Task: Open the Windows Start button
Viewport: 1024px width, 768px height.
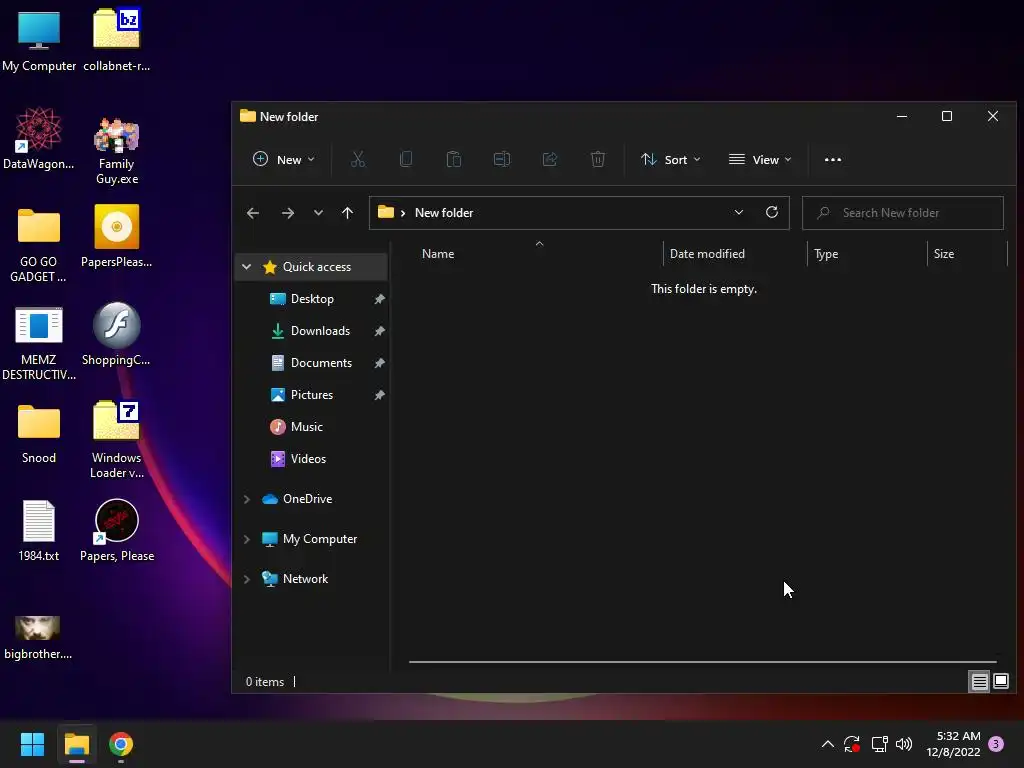Action: coord(32,744)
